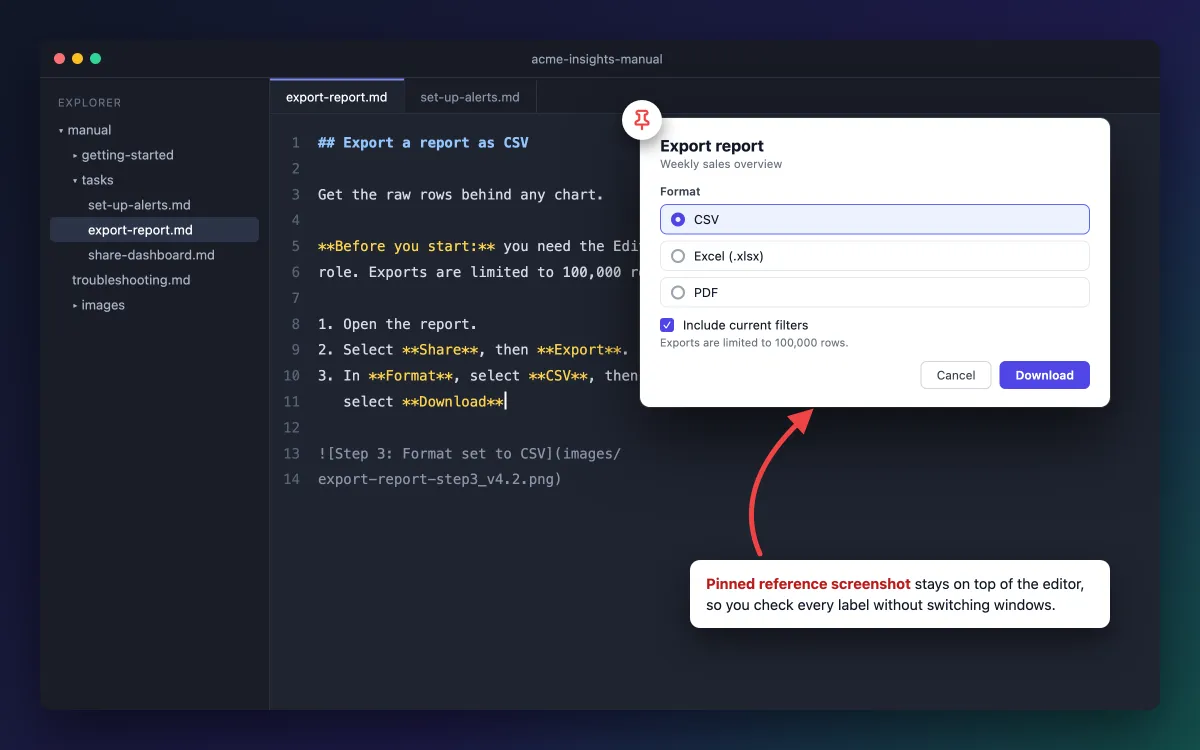Image resolution: width=1200 pixels, height=750 pixels.
Task: Click export-report-step3_v4.2.png filename text
Action: coord(439,479)
